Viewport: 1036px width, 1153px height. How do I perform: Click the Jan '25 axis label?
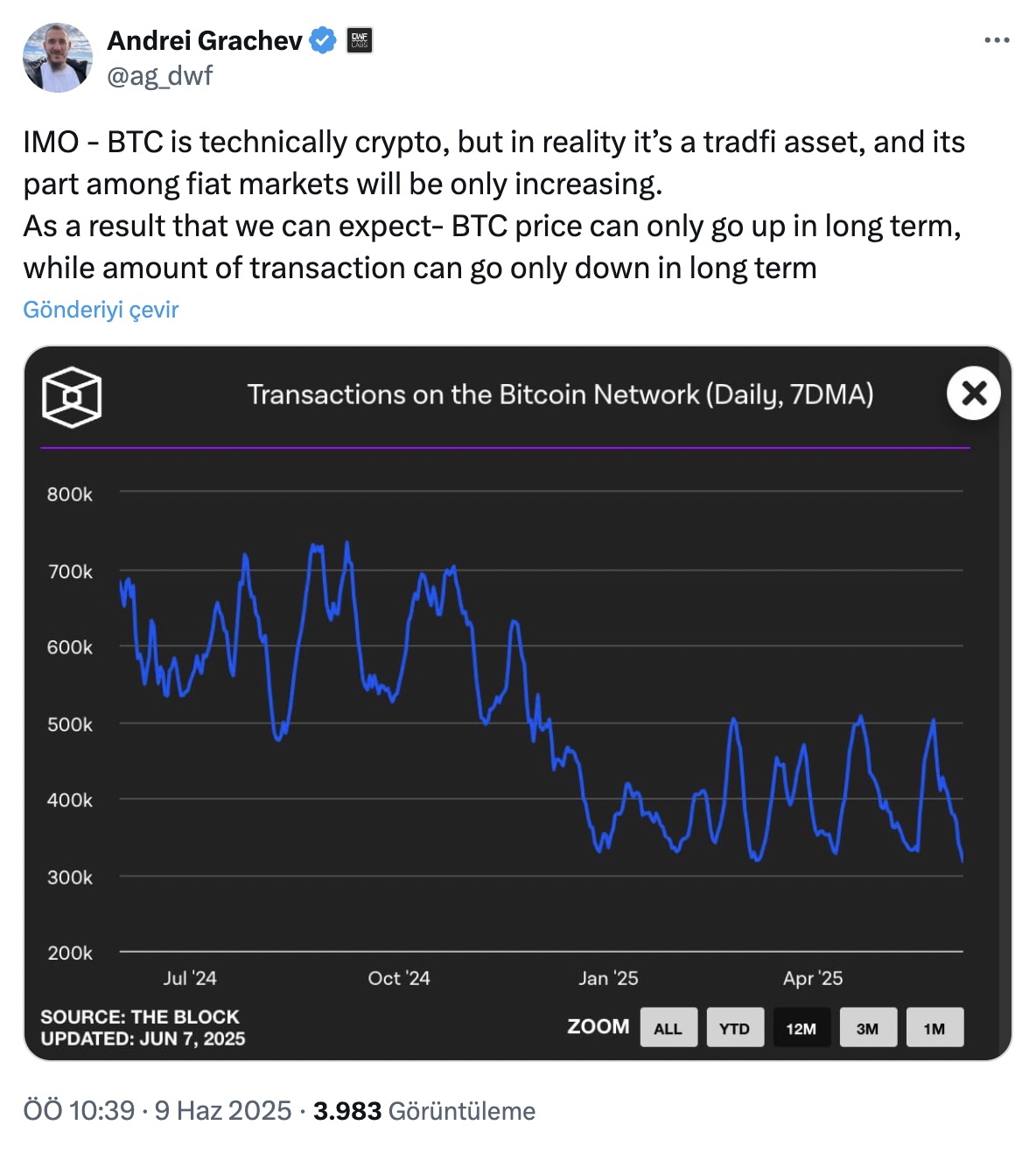[x=608, y=978]
